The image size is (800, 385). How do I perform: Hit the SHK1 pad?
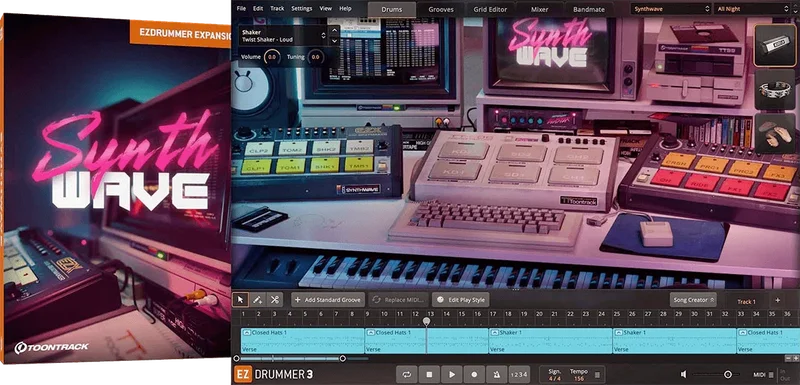click(324, 164)
